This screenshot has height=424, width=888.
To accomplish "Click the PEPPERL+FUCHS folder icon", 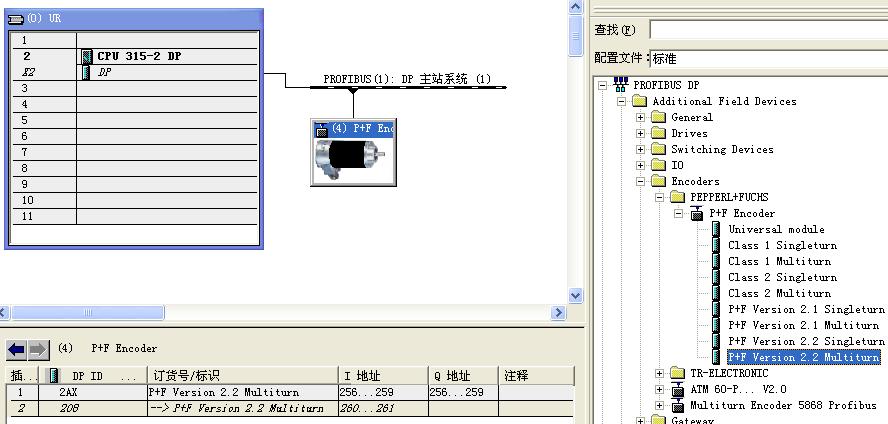I will tap(677, 197).
